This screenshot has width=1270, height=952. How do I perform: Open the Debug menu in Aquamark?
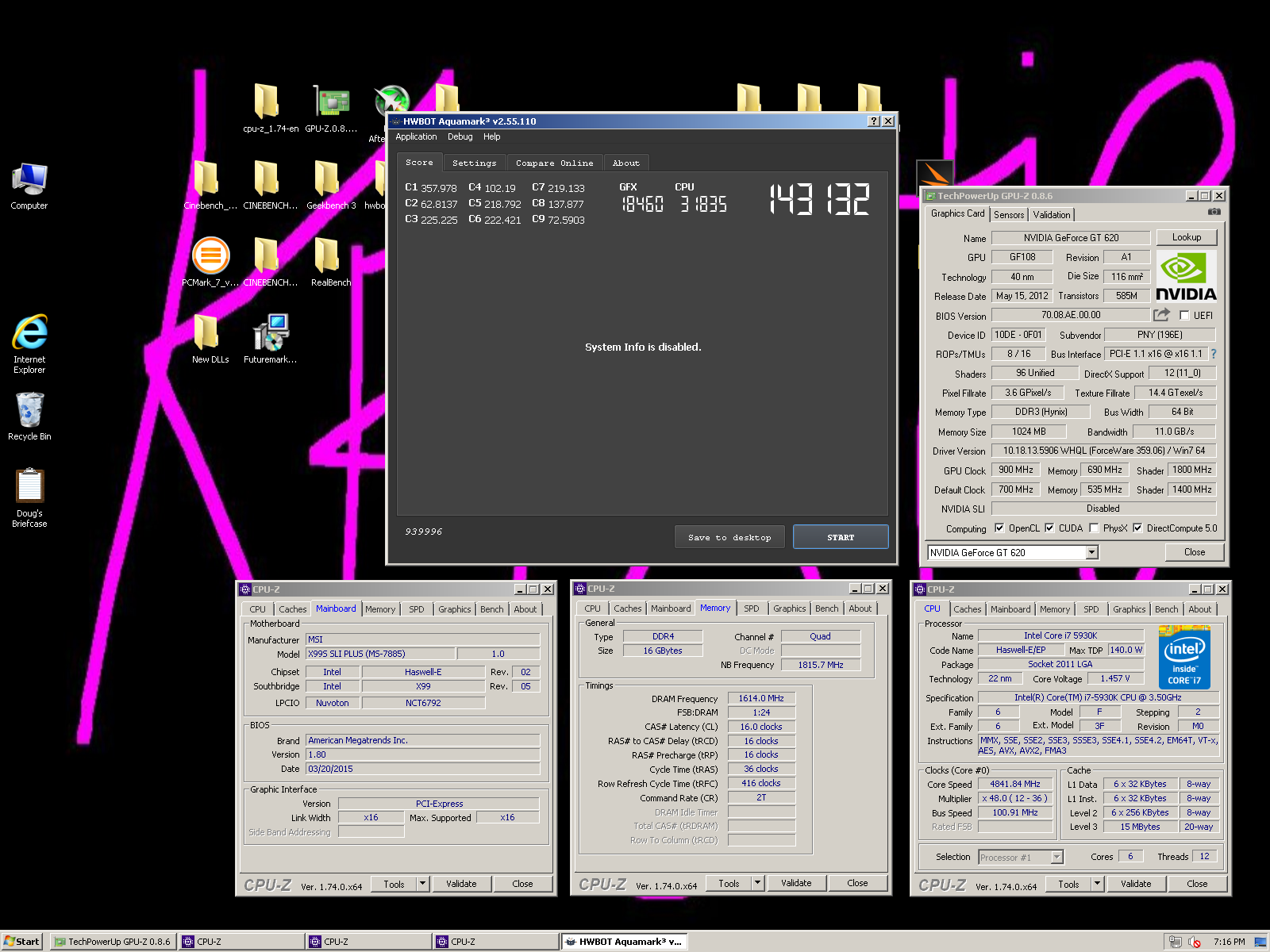click(460, 136)
